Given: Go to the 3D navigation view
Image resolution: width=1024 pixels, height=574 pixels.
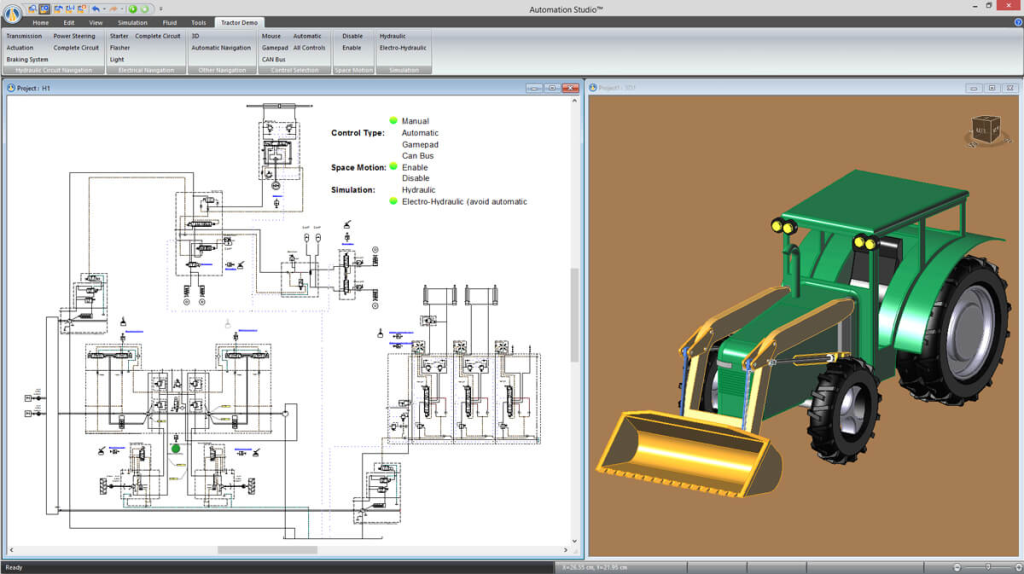Looking at the screenshot, I should pyautogui.click(x=195, y=36).
